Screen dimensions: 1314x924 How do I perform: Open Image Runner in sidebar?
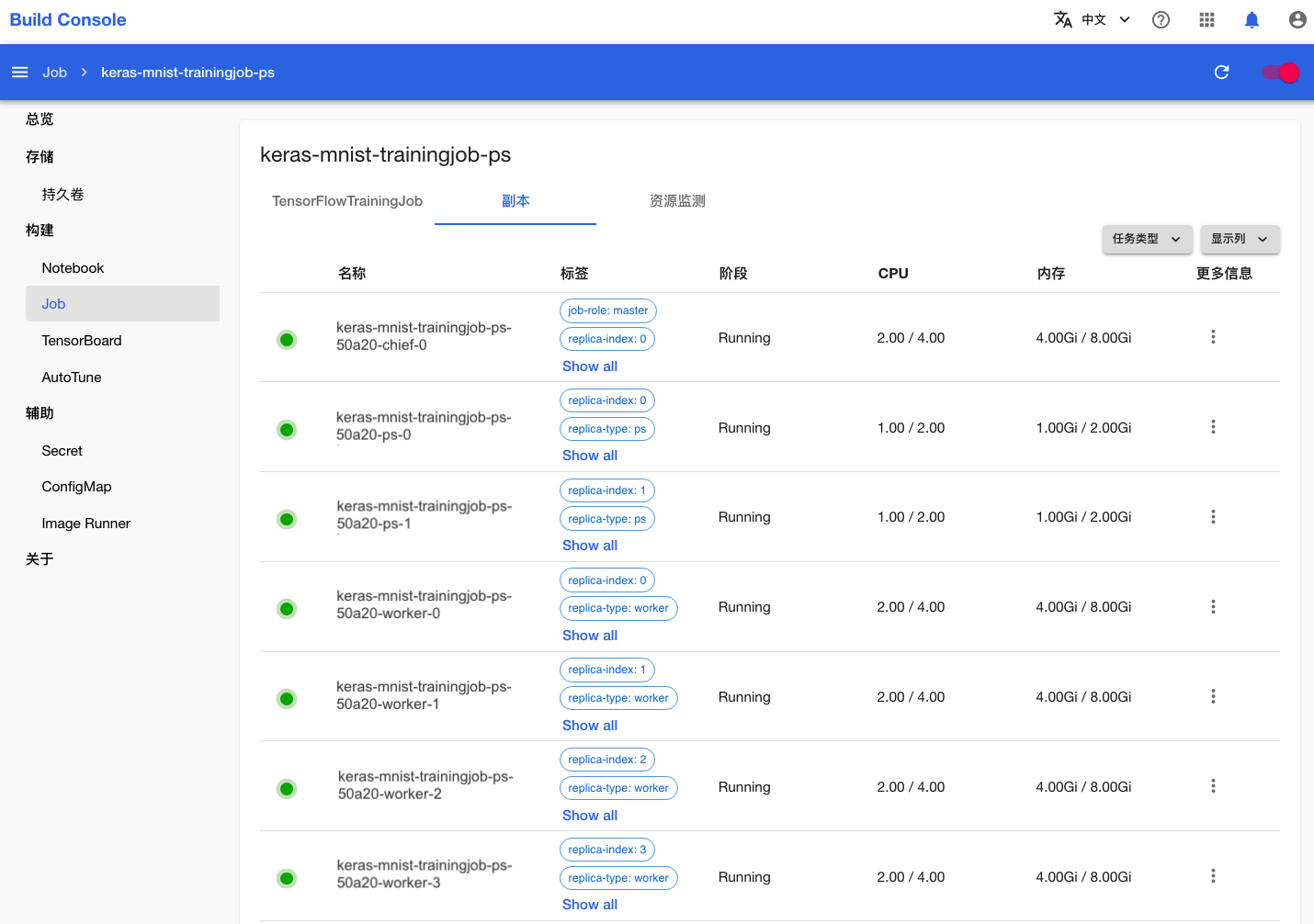pyautogui.click(x=85, y=524)
